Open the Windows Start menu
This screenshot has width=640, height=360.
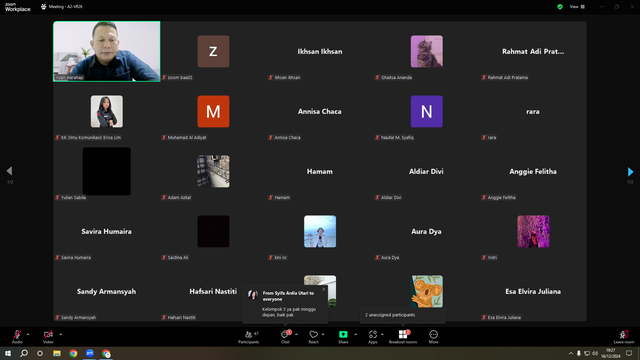click(x=8, y=353)
